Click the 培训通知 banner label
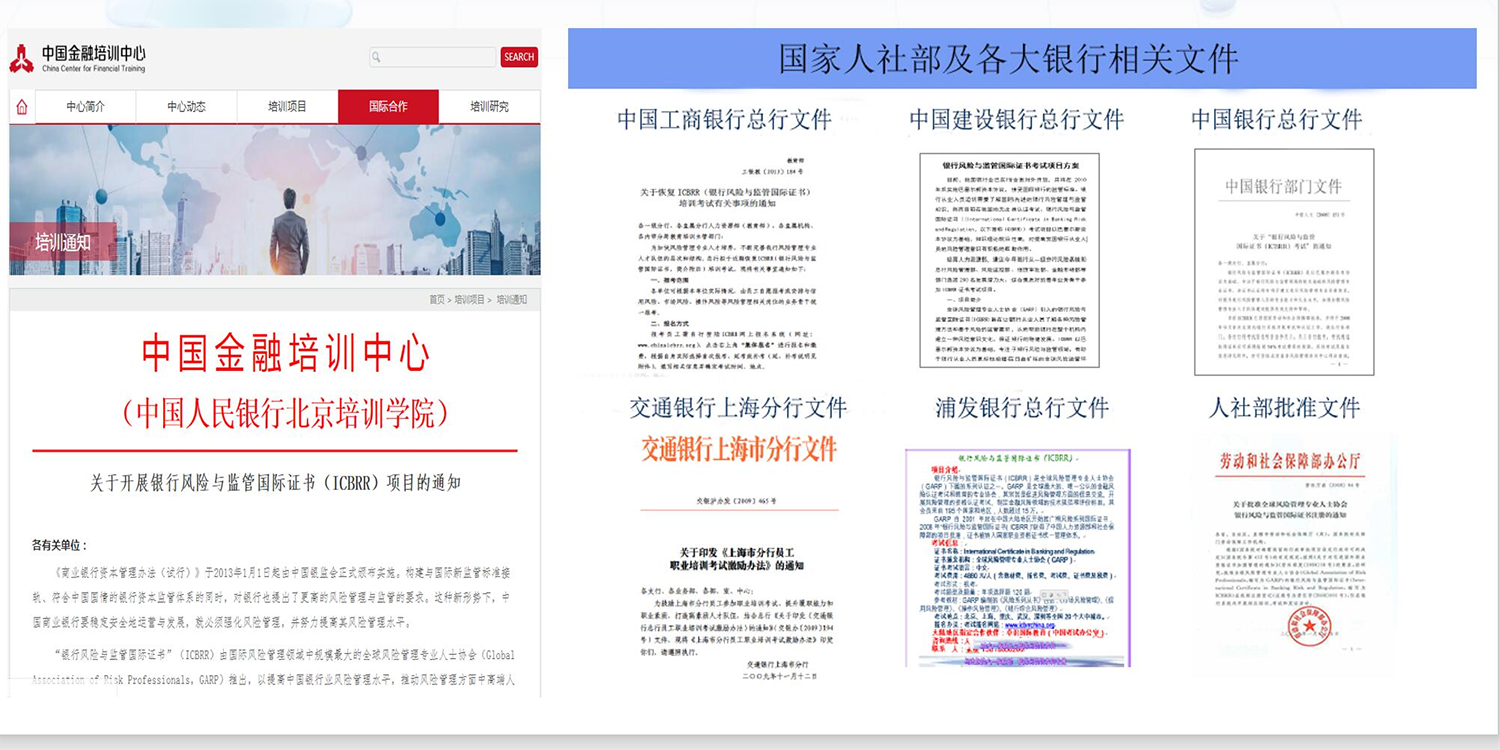Image resolution: width=1500 pixels, height=750 pixels. 62,242
